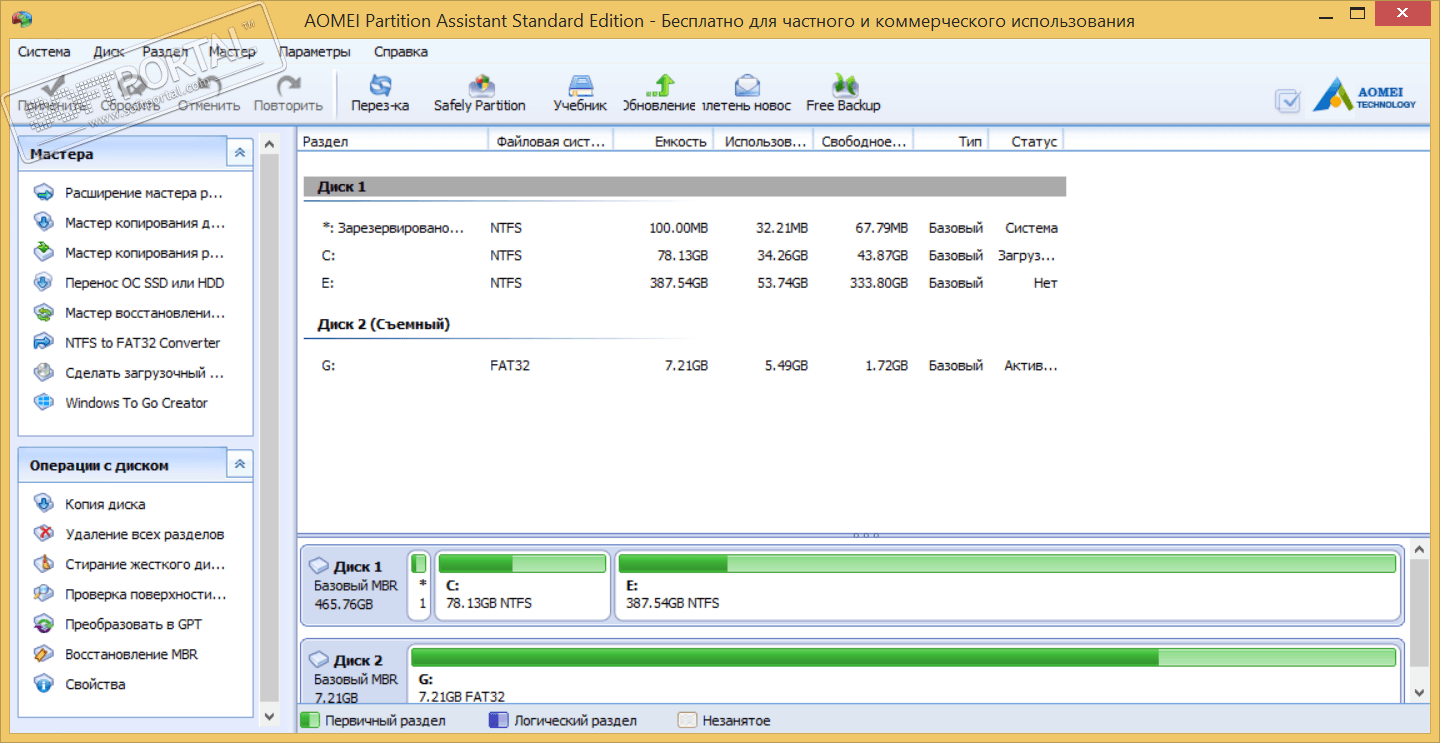
Task: Select the E: partition row in list
Action: [684, 283]
